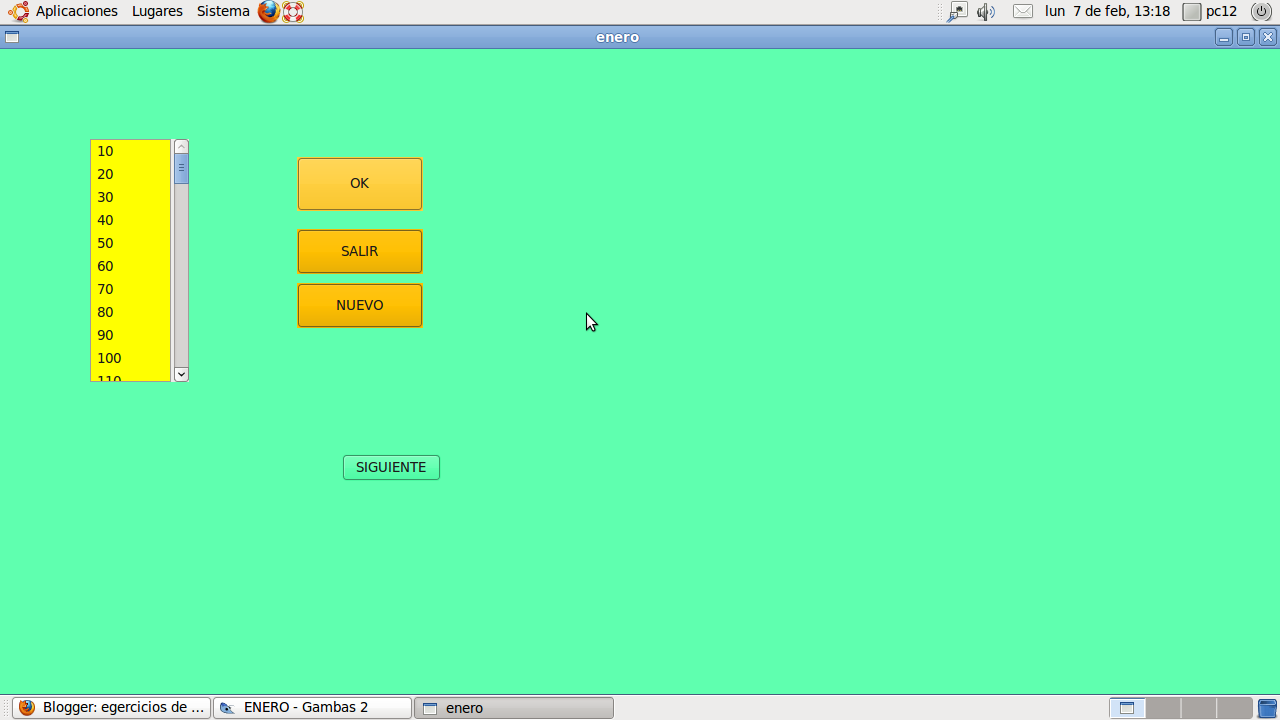Select value 30 in the yellow list

[130, 197]
